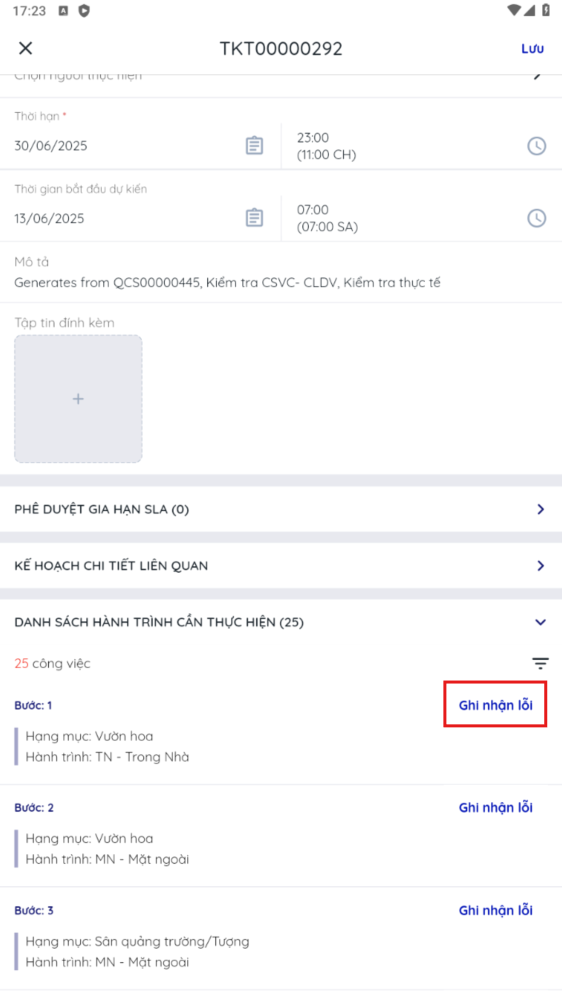The image size is (562, 1000).
Task: Add attachment with the plus tile
Action: coord(78,399)
